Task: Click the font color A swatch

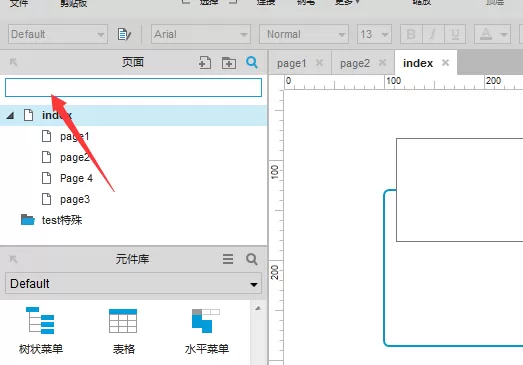Action: pyautogui.click(x=486, y=34)
